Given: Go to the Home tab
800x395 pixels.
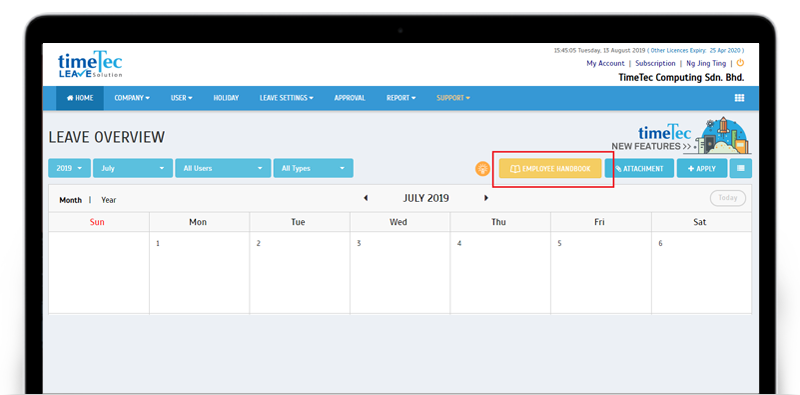Looking at the screenshot, I should point(80,98).
